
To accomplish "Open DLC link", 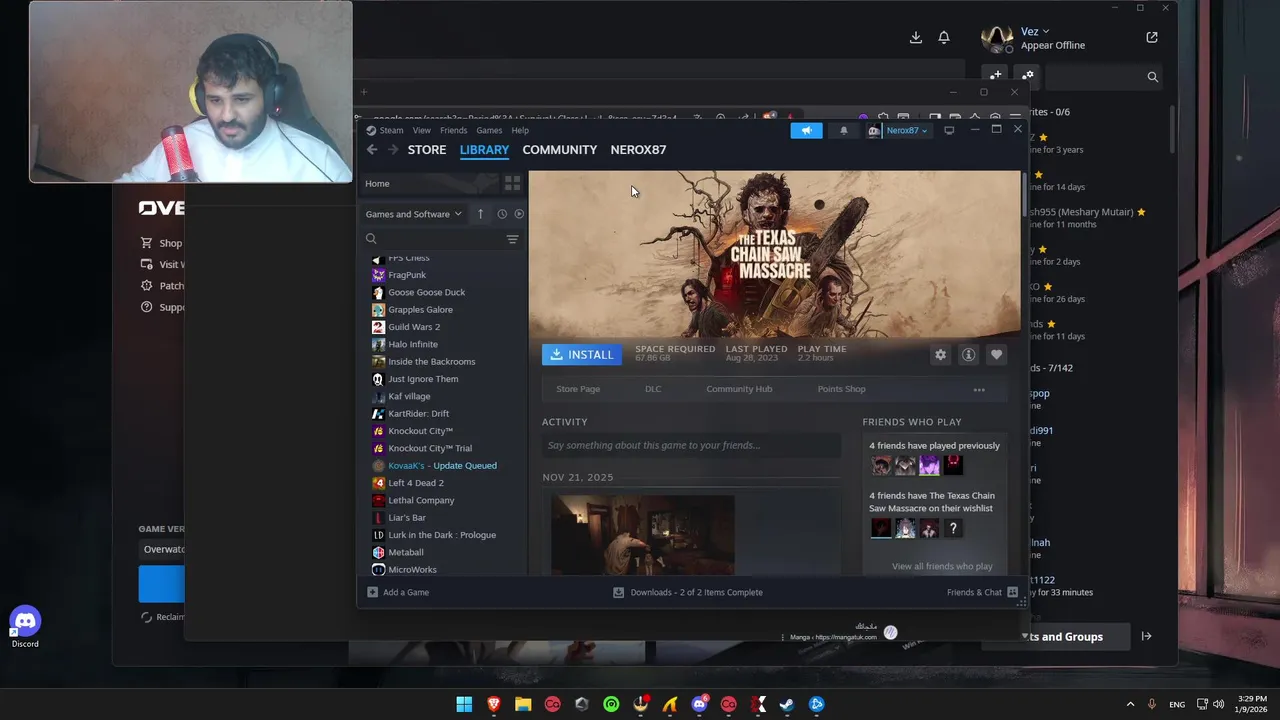I will click(653, 389).
